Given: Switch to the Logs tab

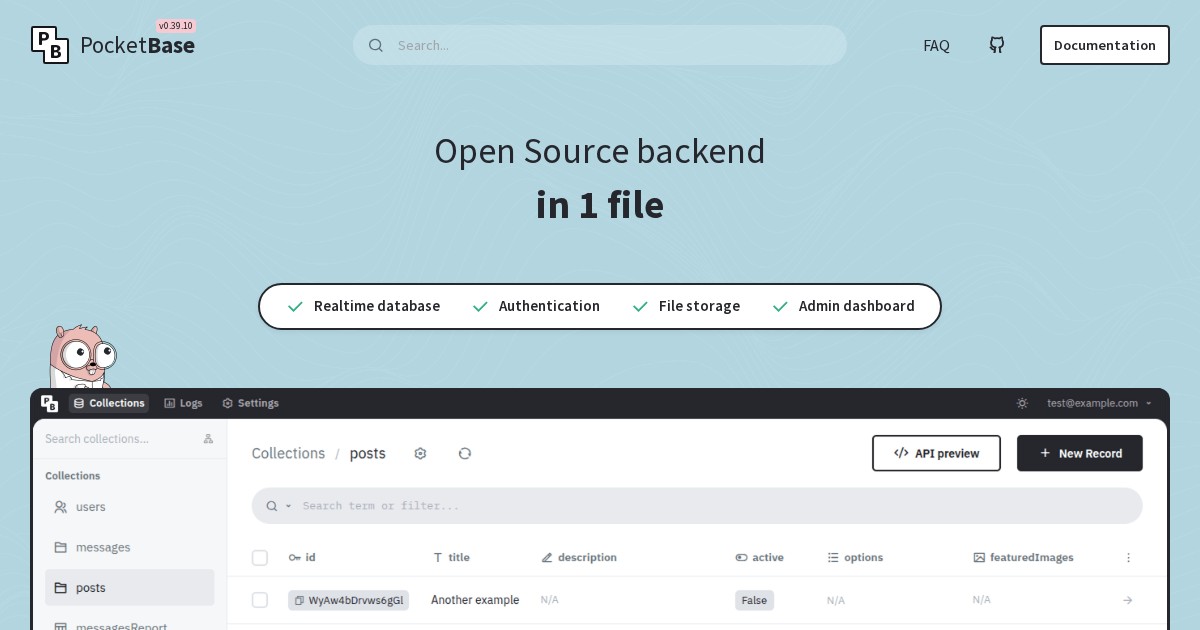Looking at the screenshot, I should [183, 403].
